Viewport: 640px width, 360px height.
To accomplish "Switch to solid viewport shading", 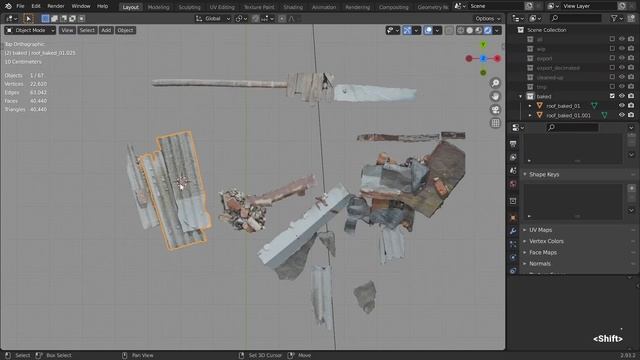I will pyautogui.click(x=470, y=30).
